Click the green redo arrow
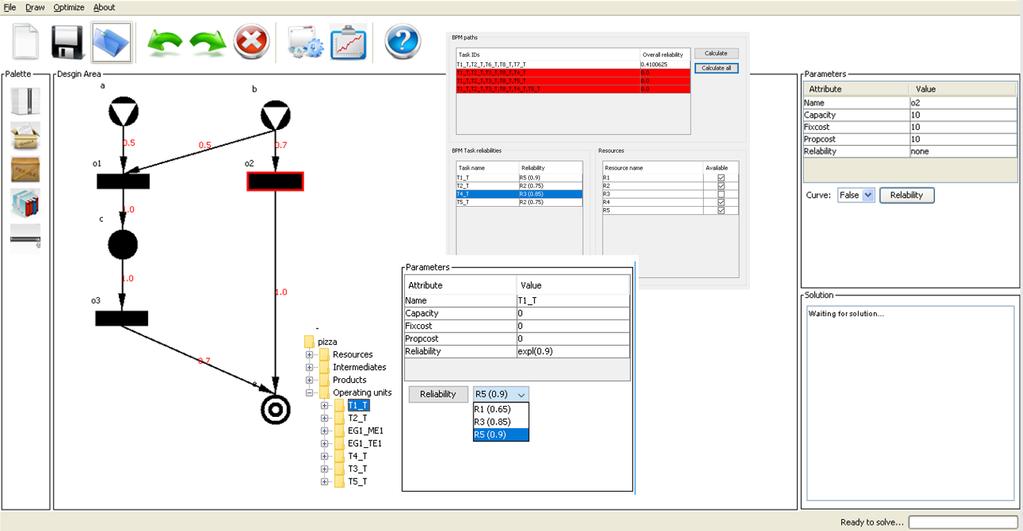Image resolution: width=1023 pixels, height=531 pixels. [x=207, y=43]
